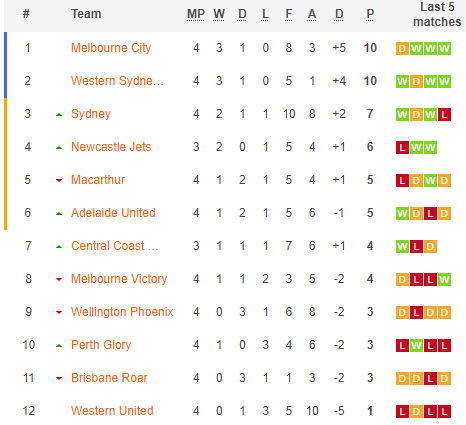Open the Perth Glory team page

(101, 345)
